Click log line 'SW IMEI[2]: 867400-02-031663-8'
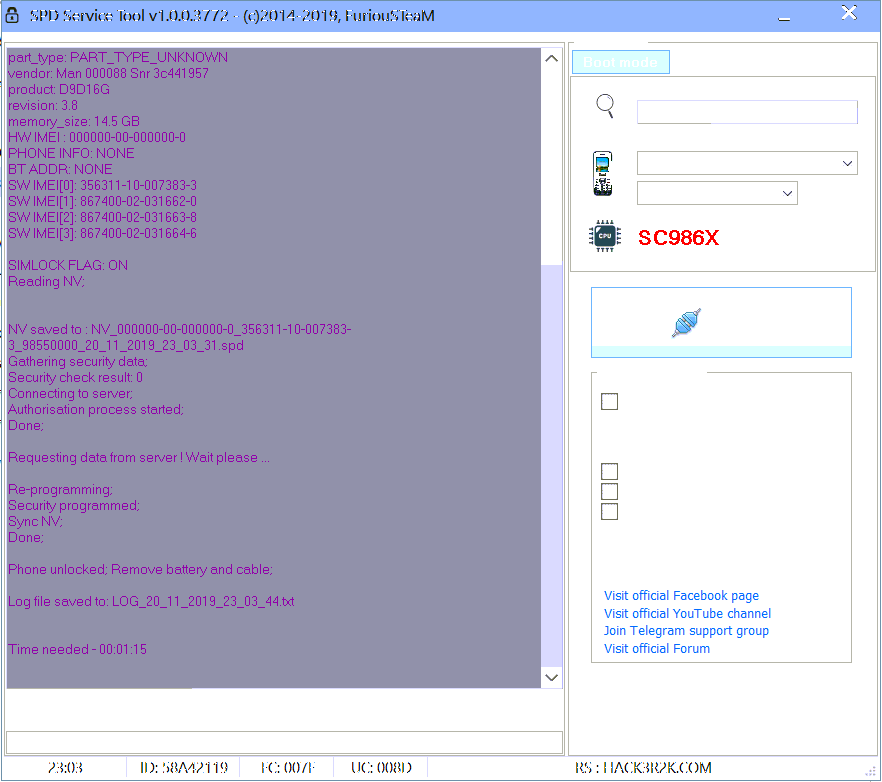The height and width of the screenshot is (782, 882). tap(102, 218)
